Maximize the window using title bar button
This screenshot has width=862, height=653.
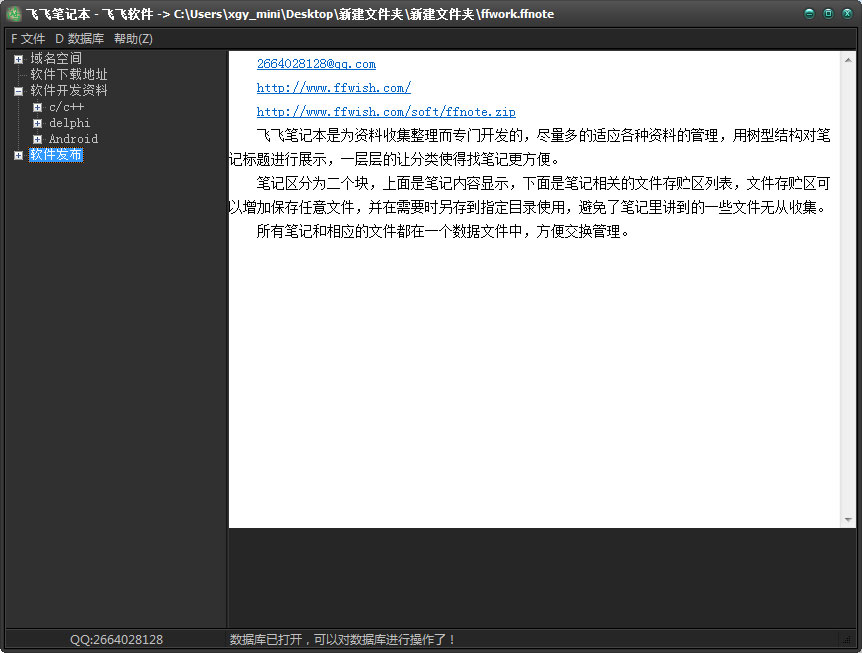click(x=828, y=14)
